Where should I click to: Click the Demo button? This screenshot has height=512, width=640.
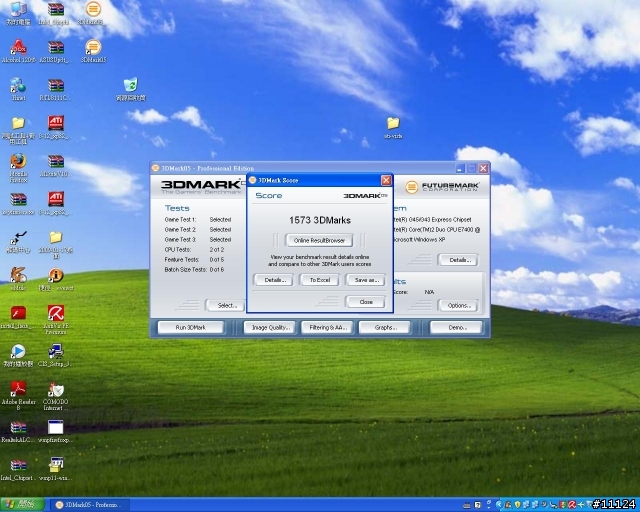(456, 327)
